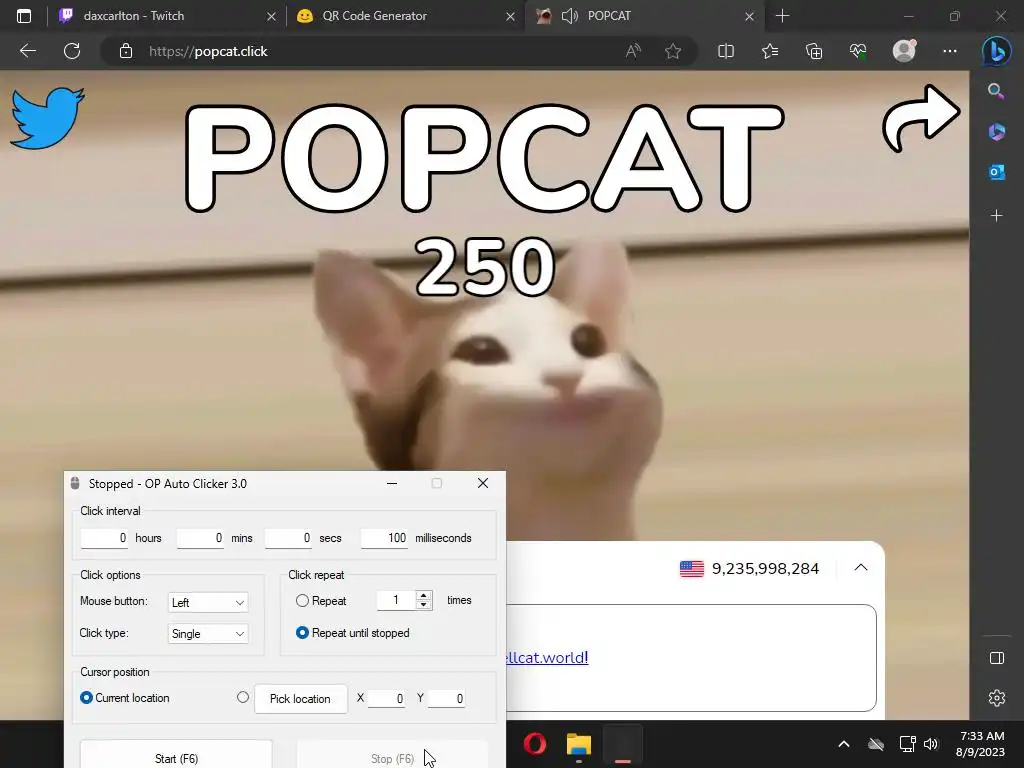The width and height of the screenshot is (1024, 768).
Task: Open the OneDrive cloud tray icon
Action: coord(876,744)
